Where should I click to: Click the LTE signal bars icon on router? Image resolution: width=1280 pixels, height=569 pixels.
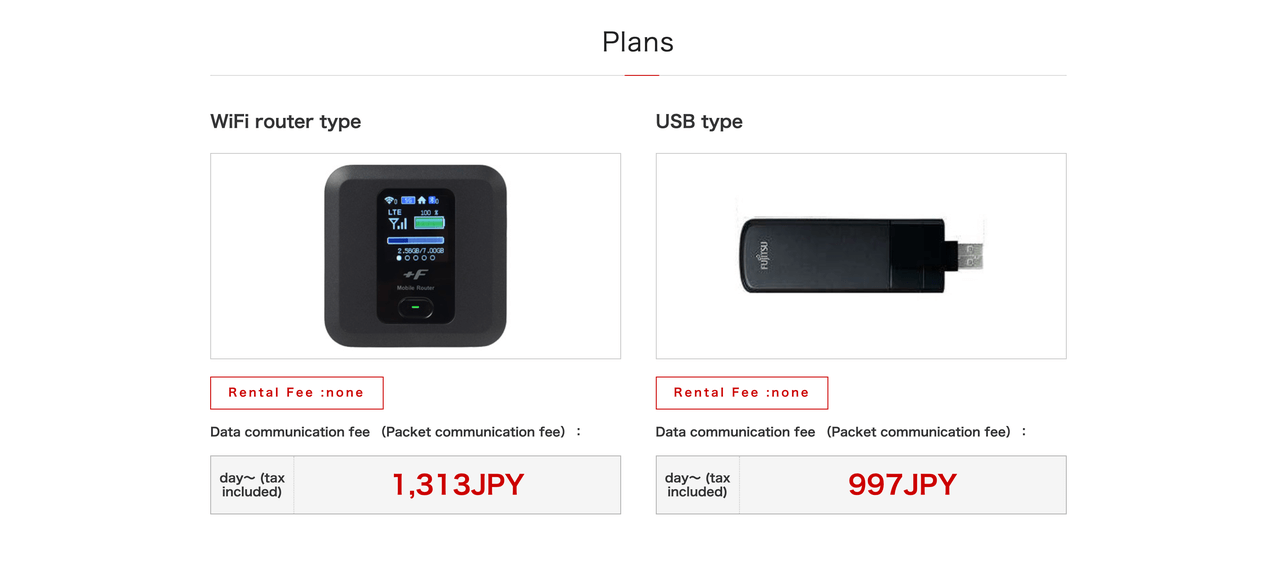397,220
